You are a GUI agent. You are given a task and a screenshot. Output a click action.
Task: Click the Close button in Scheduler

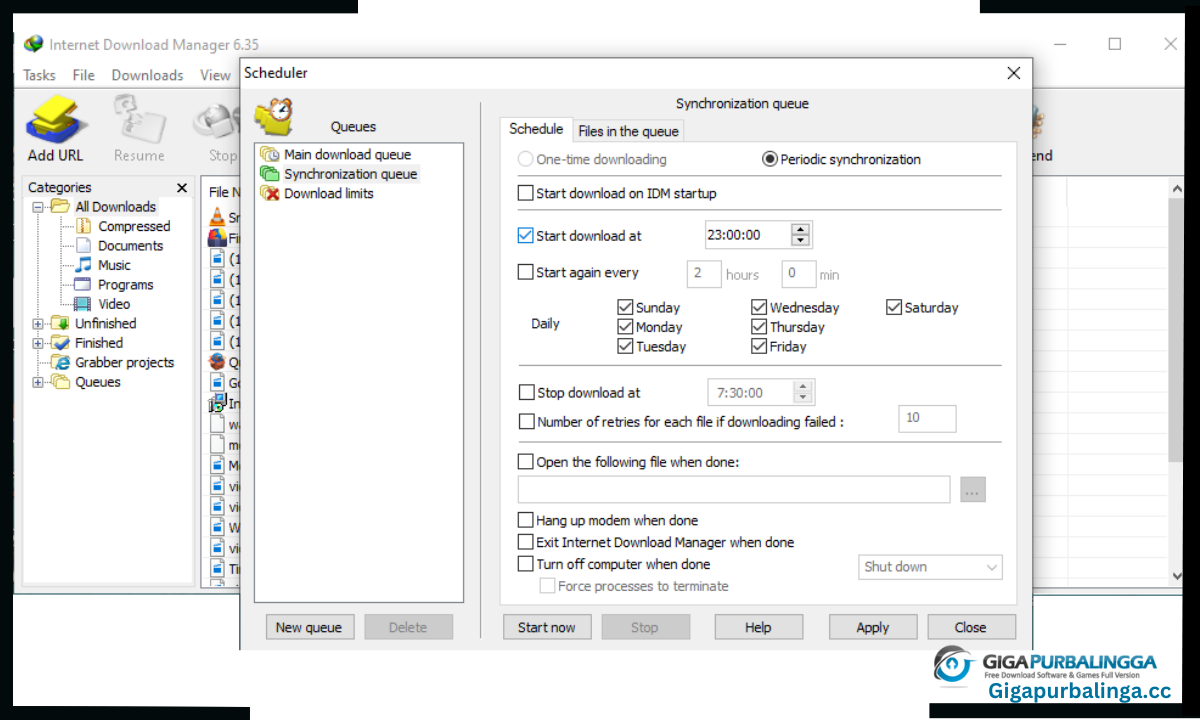[970, 627]
